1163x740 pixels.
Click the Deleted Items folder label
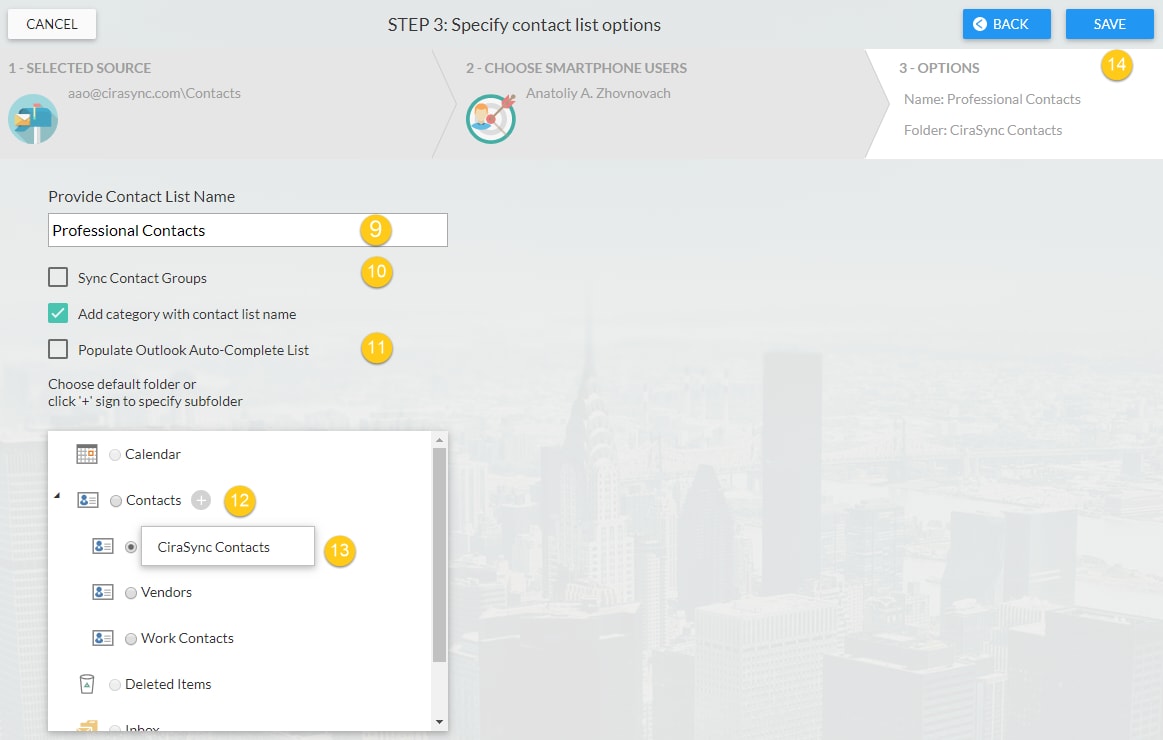[x=168, y=684]
